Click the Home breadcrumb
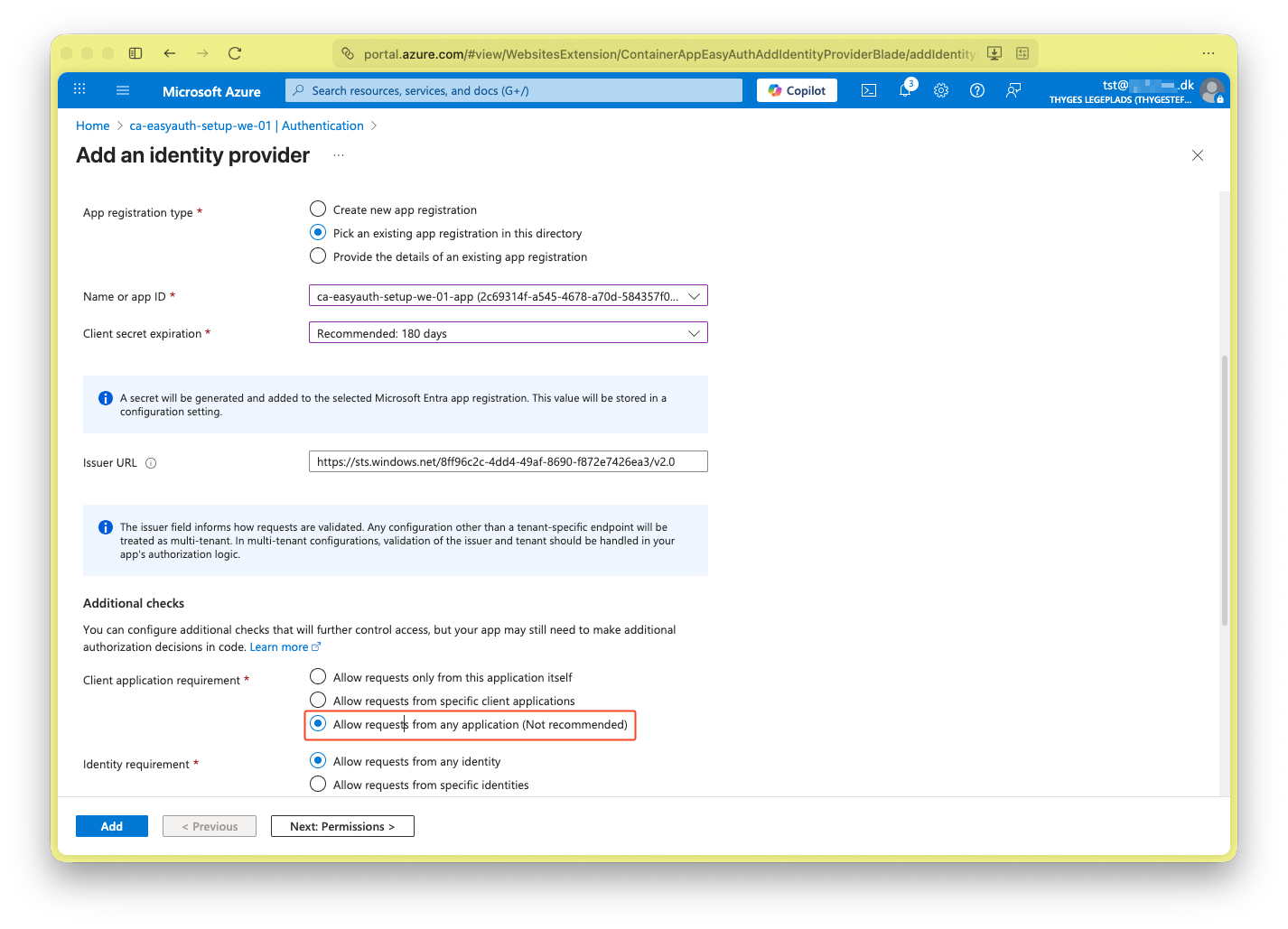The height and width of the screenshot is (929, 1288). tap(93, 125)
